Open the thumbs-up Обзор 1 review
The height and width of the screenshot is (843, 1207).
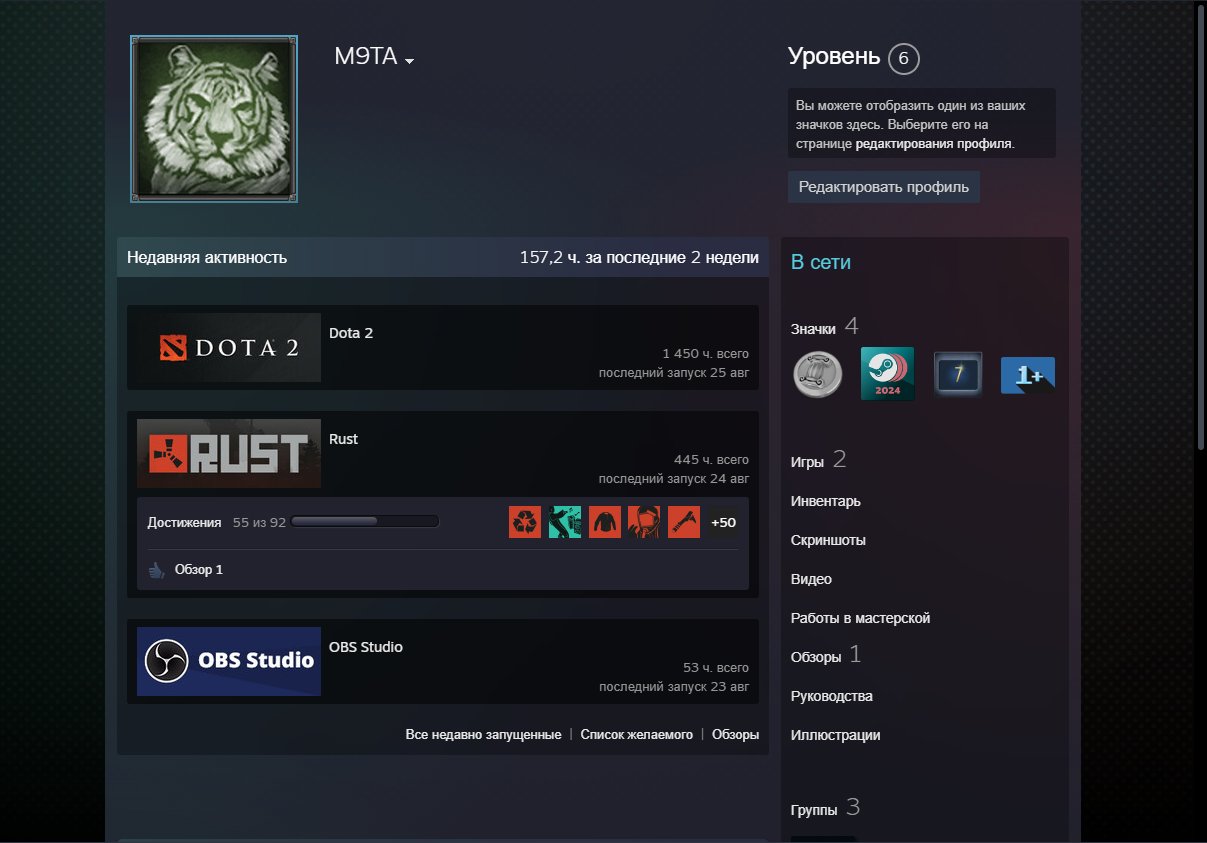[187, 570]
